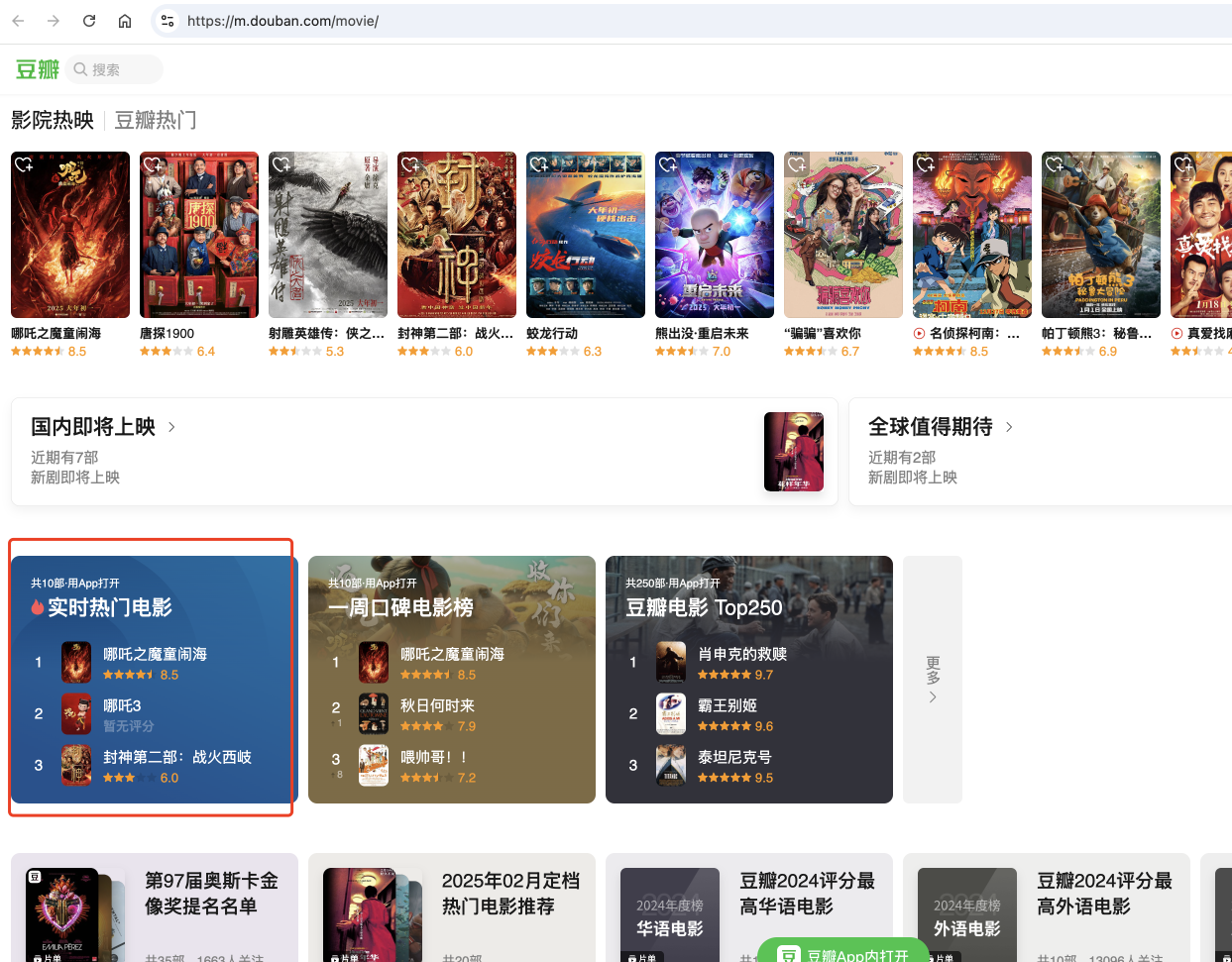Click the green 豆瓣 logo
1232x962 pixels.
pos(38,69)
